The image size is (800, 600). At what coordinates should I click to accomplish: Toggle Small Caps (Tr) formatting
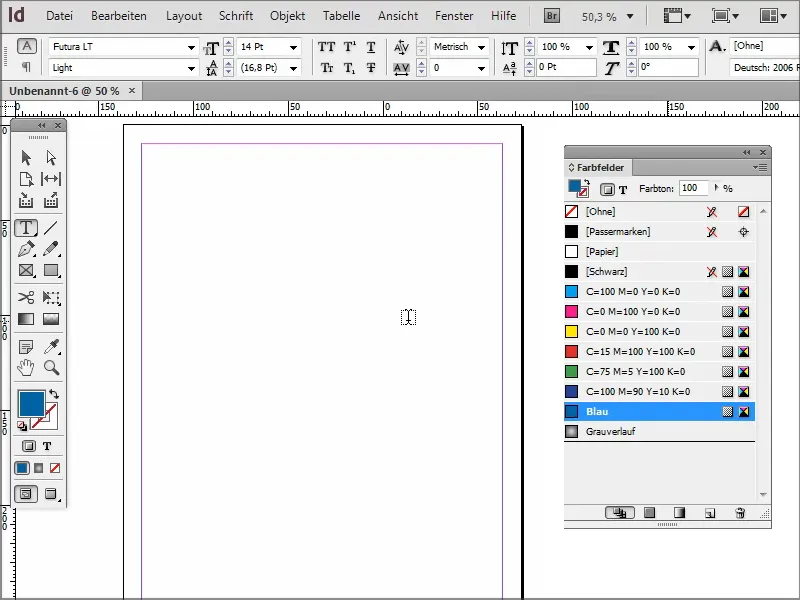click(327, 67)
